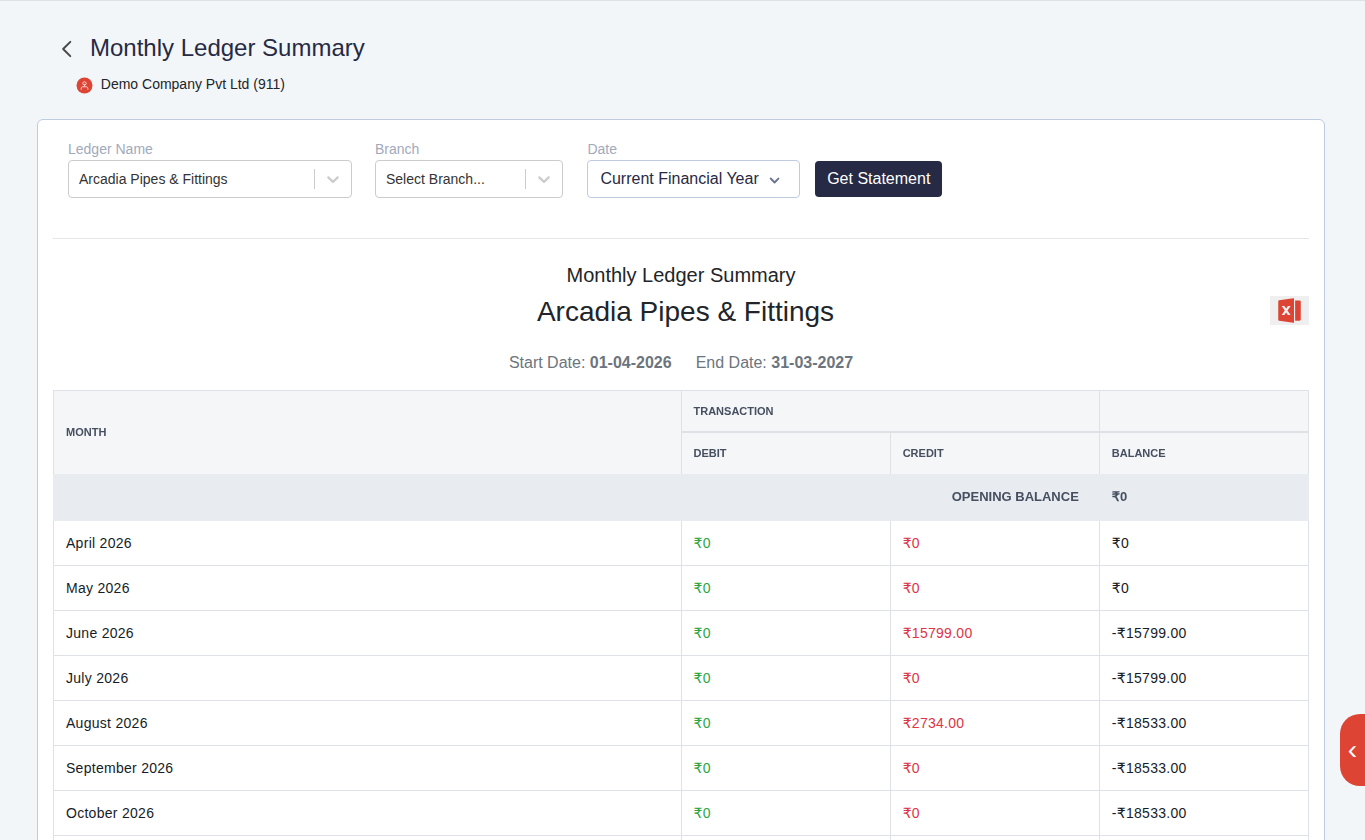
Task: Click the MONTH column header
Action: pyautogui.click(x=367, y=432)
